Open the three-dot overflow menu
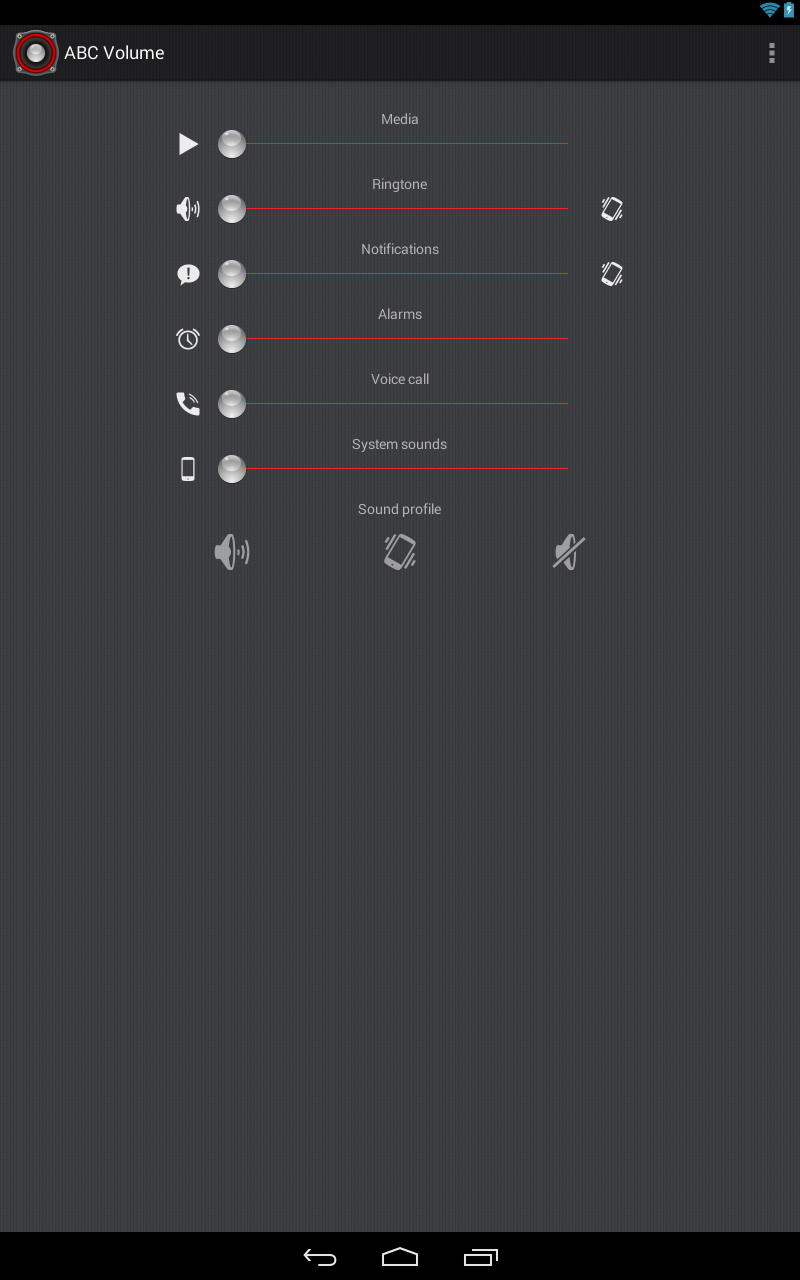800x1280 pixels. coord(771,53)
